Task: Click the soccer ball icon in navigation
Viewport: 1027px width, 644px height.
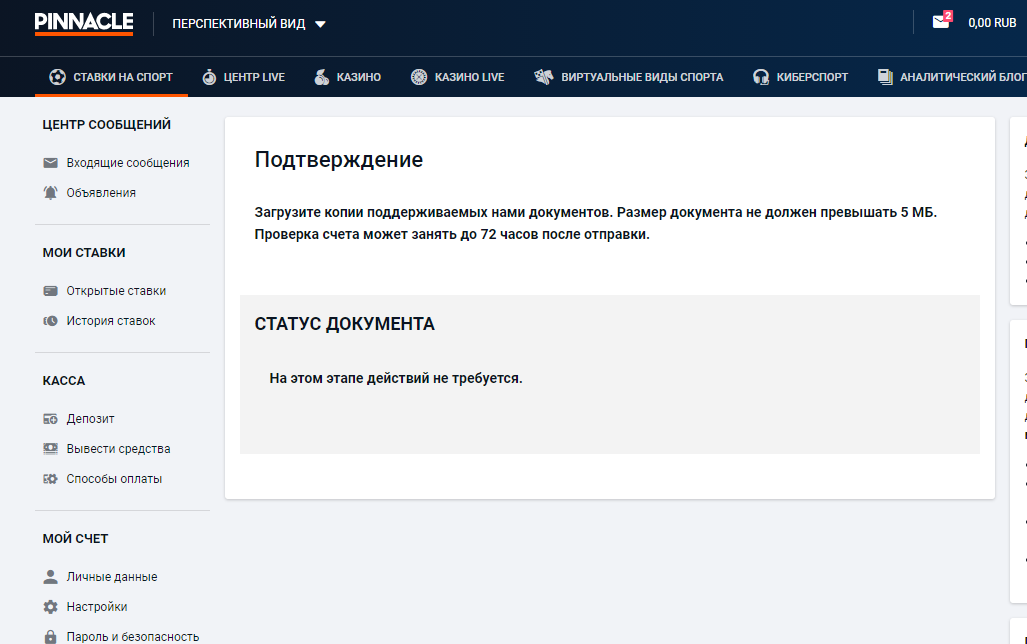Action: pyautogui.click(x=58, y=77)
